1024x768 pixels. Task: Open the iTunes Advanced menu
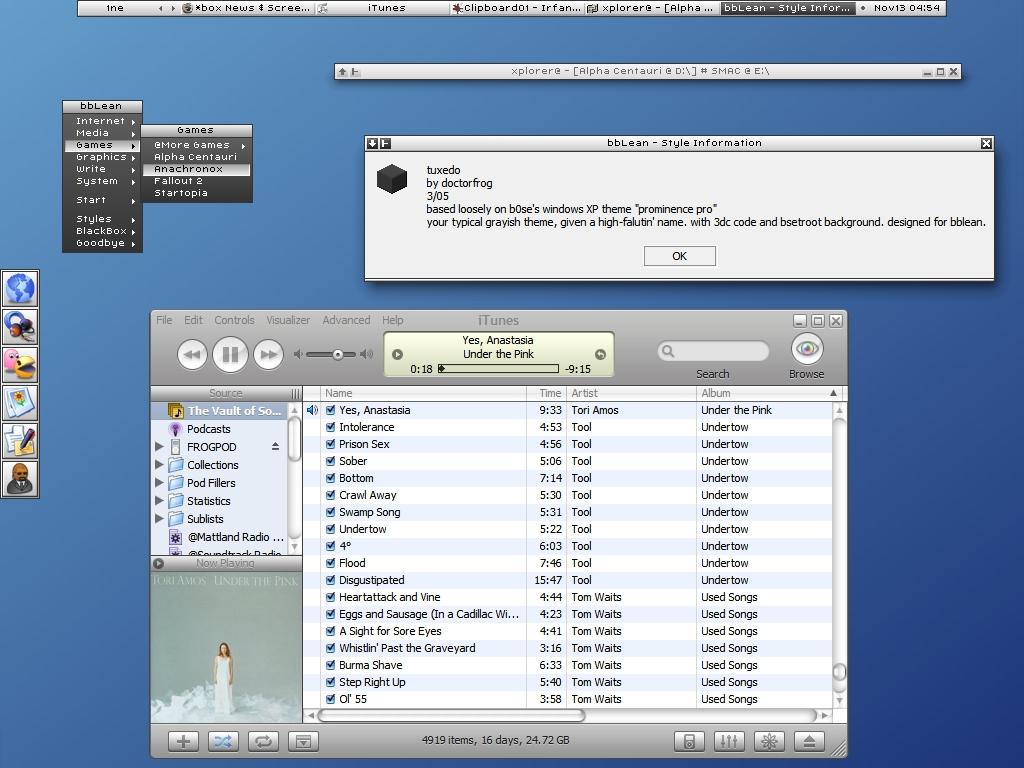click(x=346, y=320)
